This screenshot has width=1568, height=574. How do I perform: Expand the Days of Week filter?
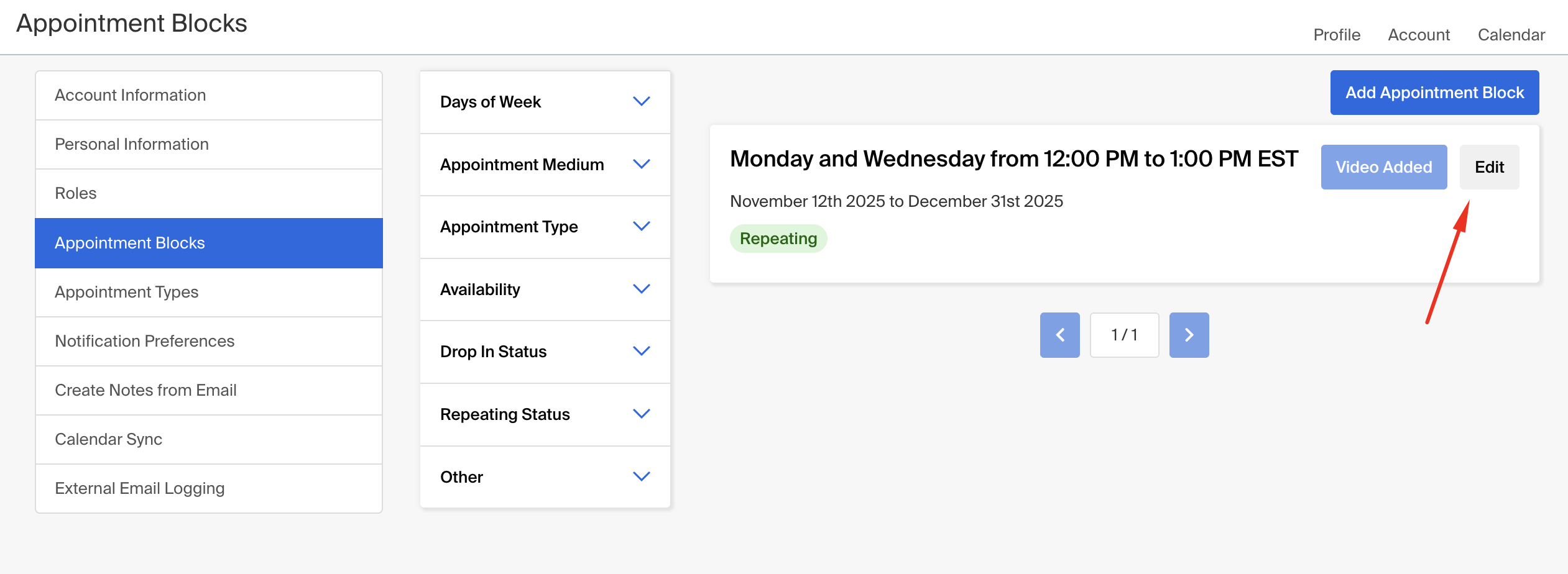[x=545, y=102]
